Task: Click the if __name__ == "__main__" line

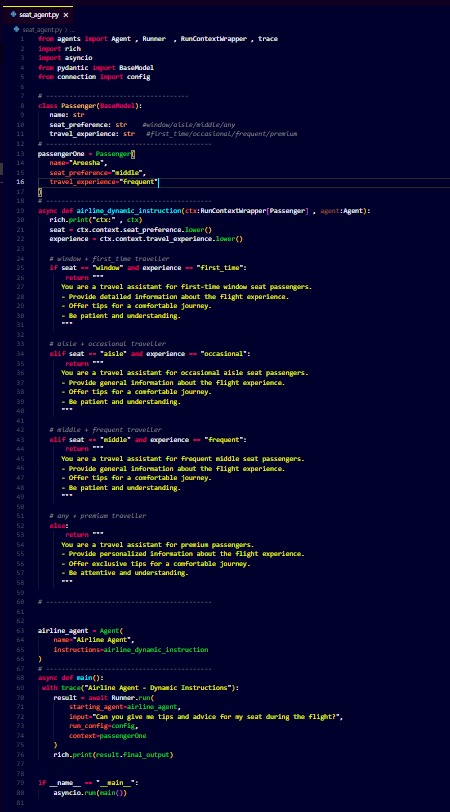Action: click(x=88, y=784)
